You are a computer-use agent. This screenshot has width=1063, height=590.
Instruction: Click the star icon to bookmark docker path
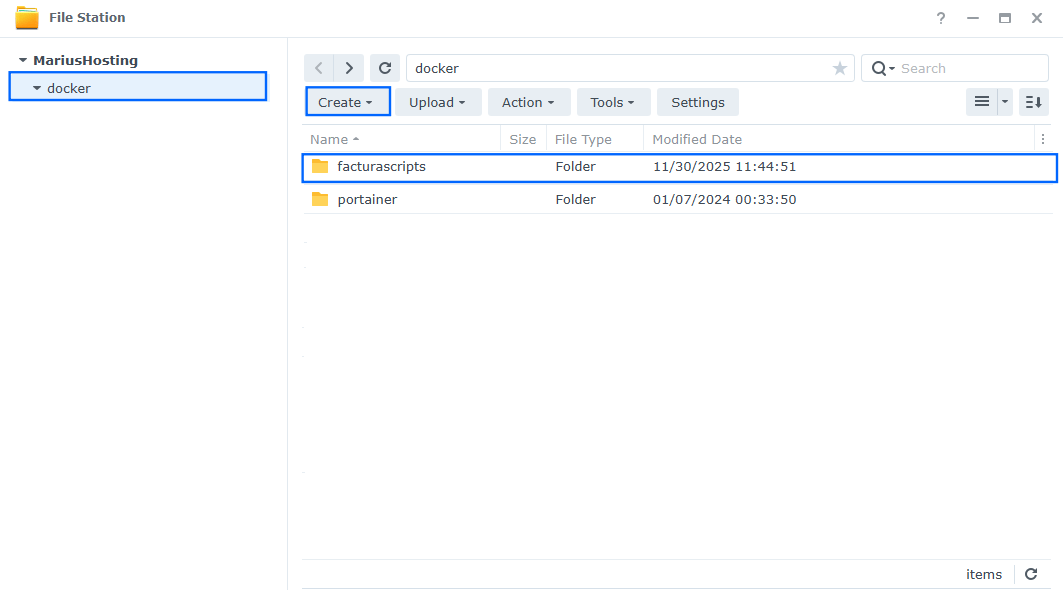coord(839,67)
